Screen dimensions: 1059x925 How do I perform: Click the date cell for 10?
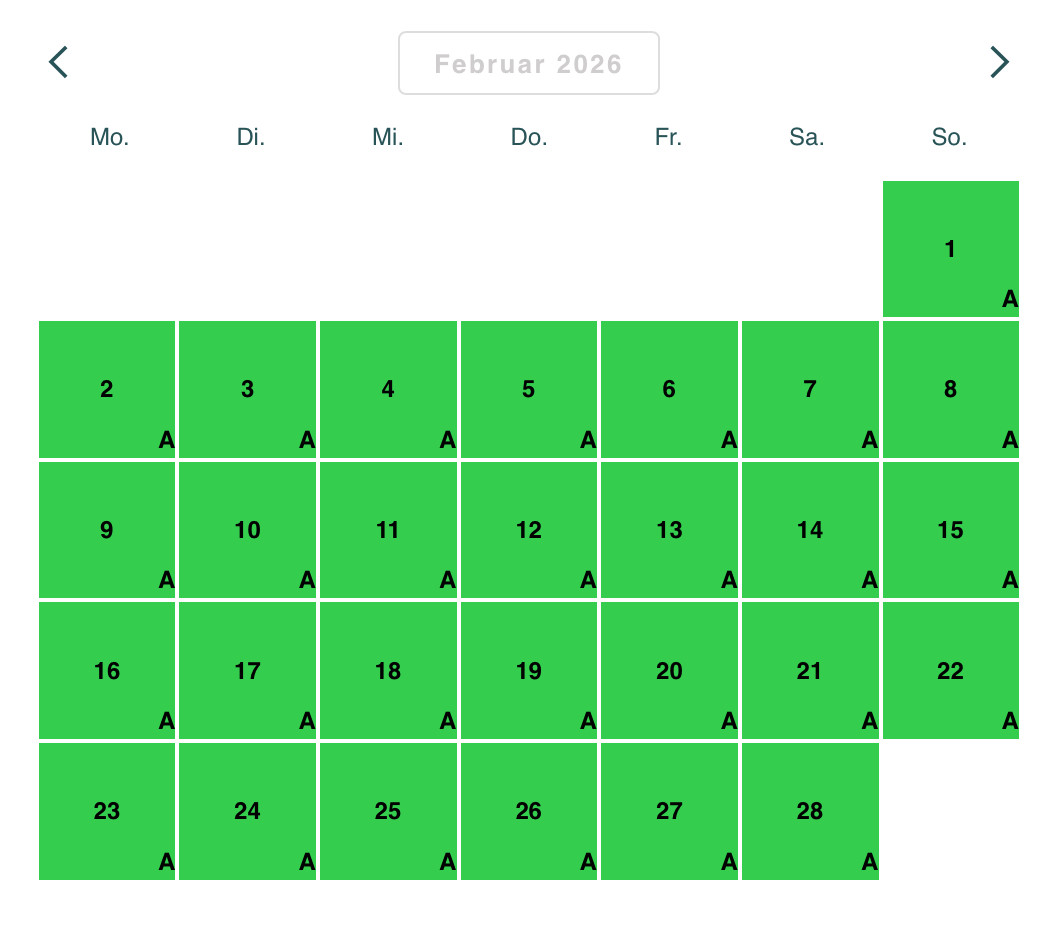247,530
